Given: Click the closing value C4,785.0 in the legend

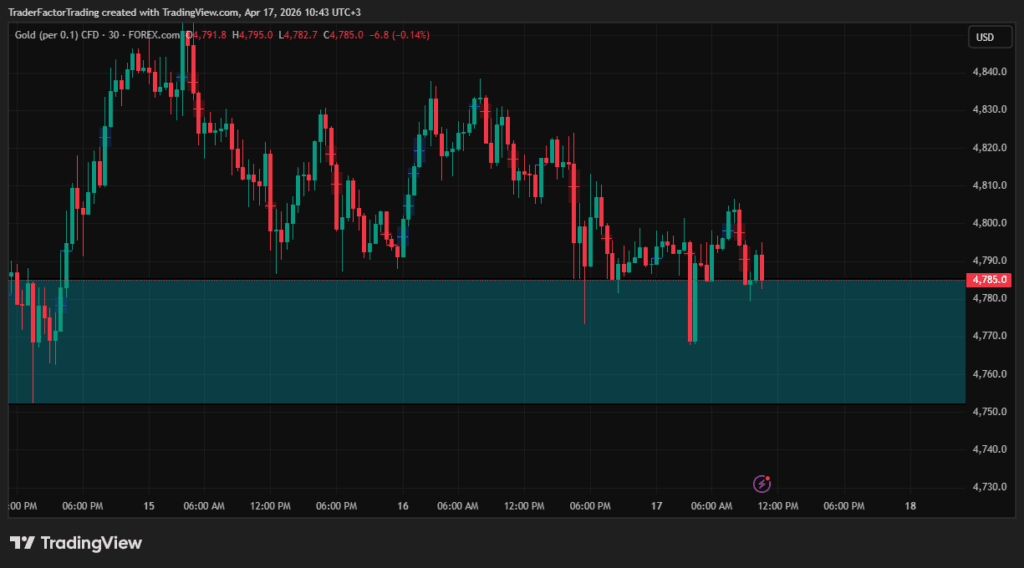Looking at the screenshot, I should point(344,35).
